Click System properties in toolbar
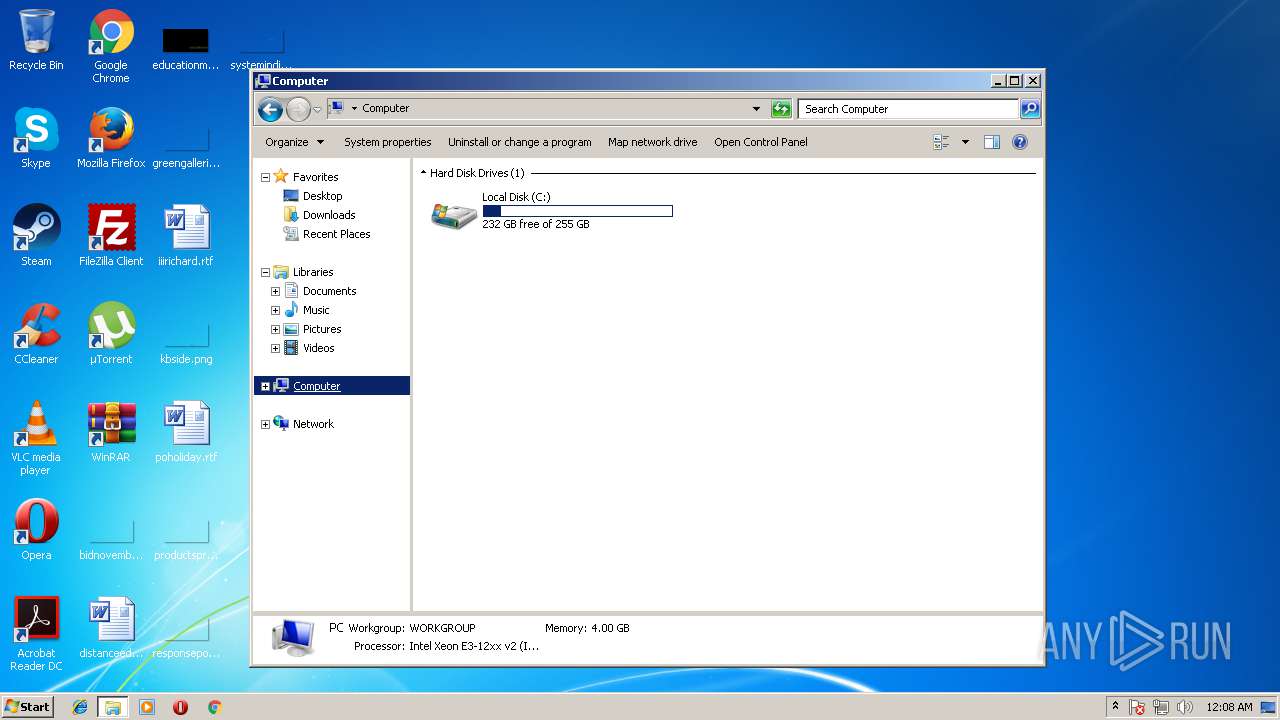 pos(388,142)
